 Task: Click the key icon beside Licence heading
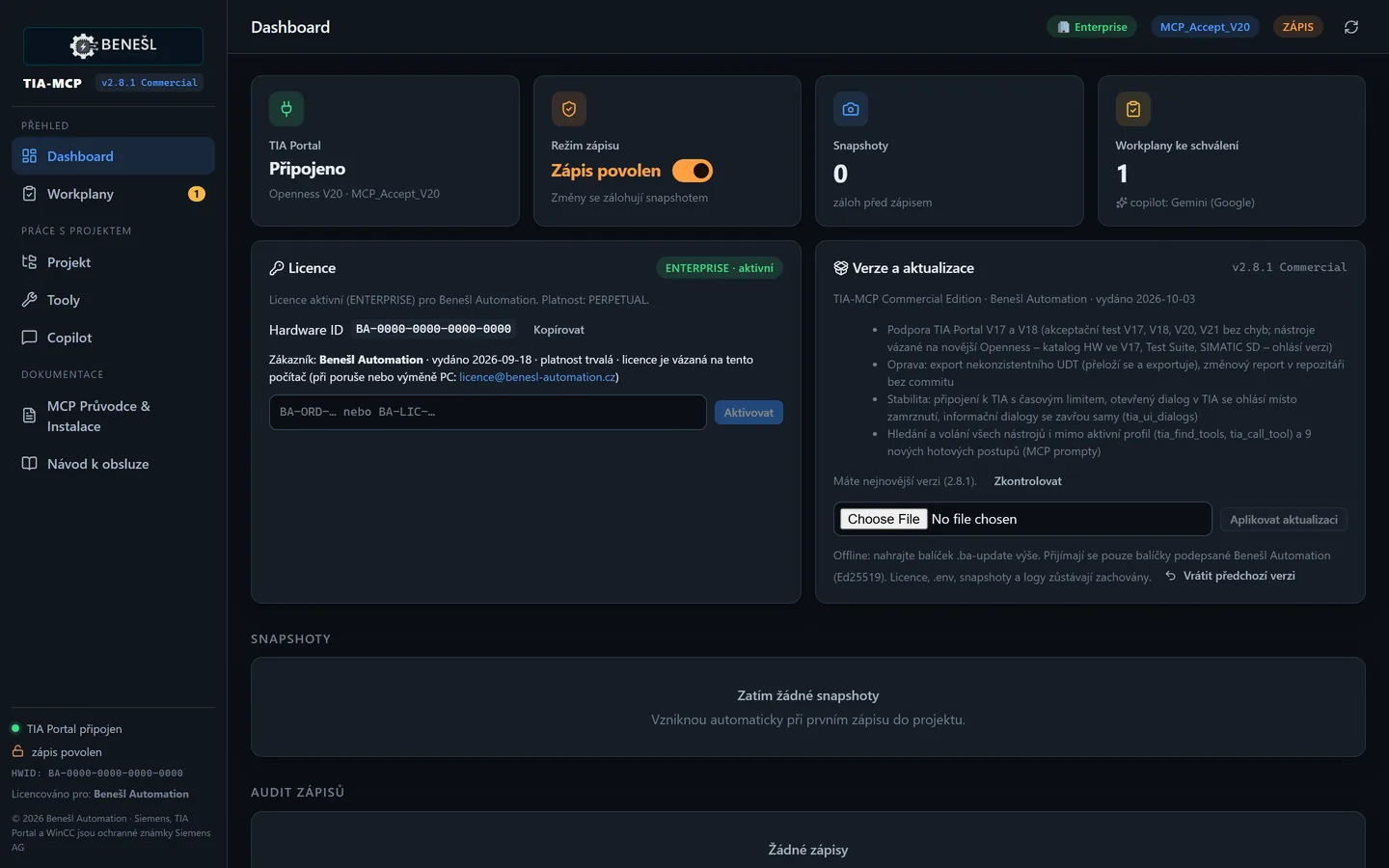tap(277, 268)
